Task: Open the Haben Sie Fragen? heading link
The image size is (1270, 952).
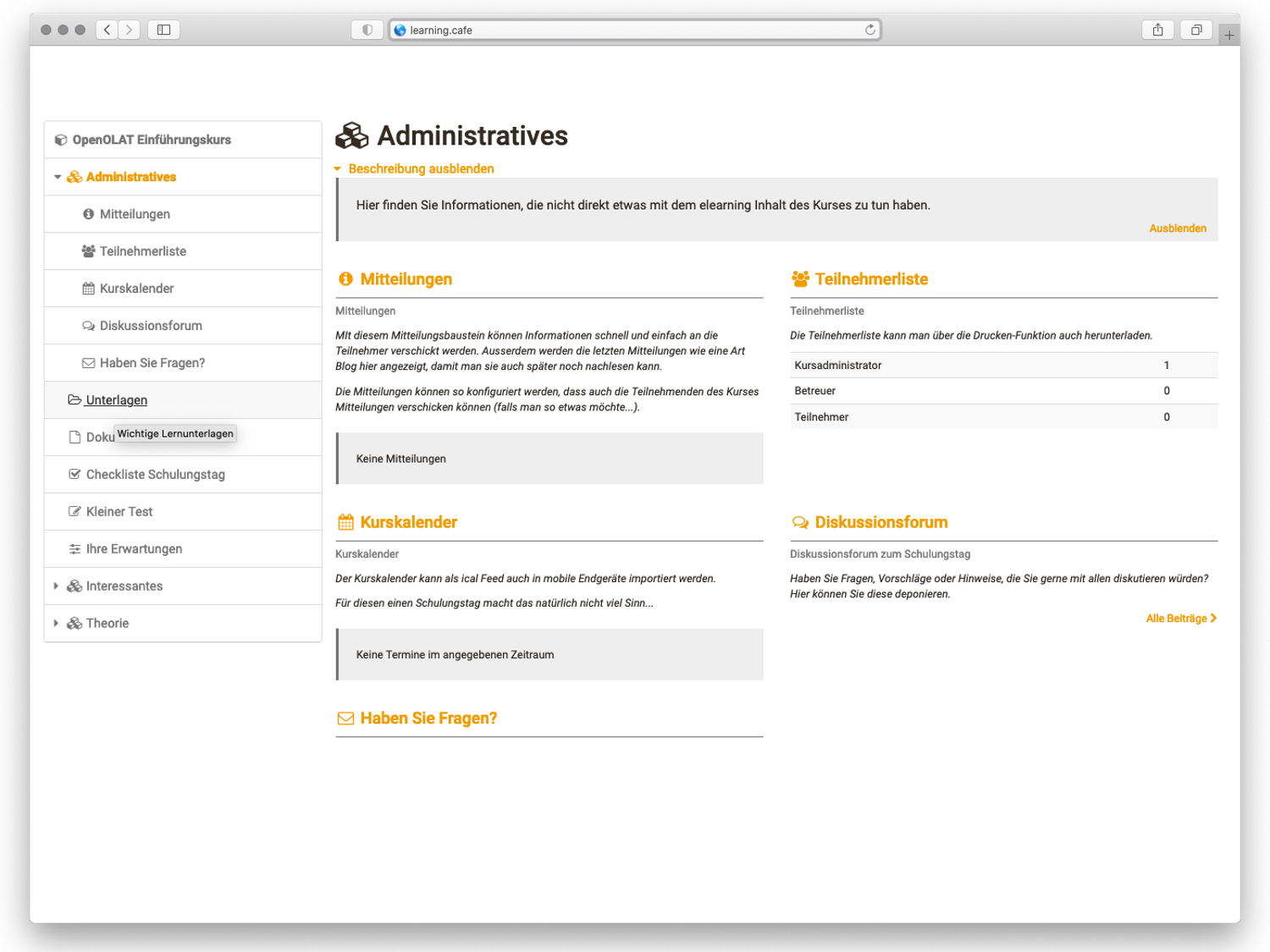Action: coord(428,718)
